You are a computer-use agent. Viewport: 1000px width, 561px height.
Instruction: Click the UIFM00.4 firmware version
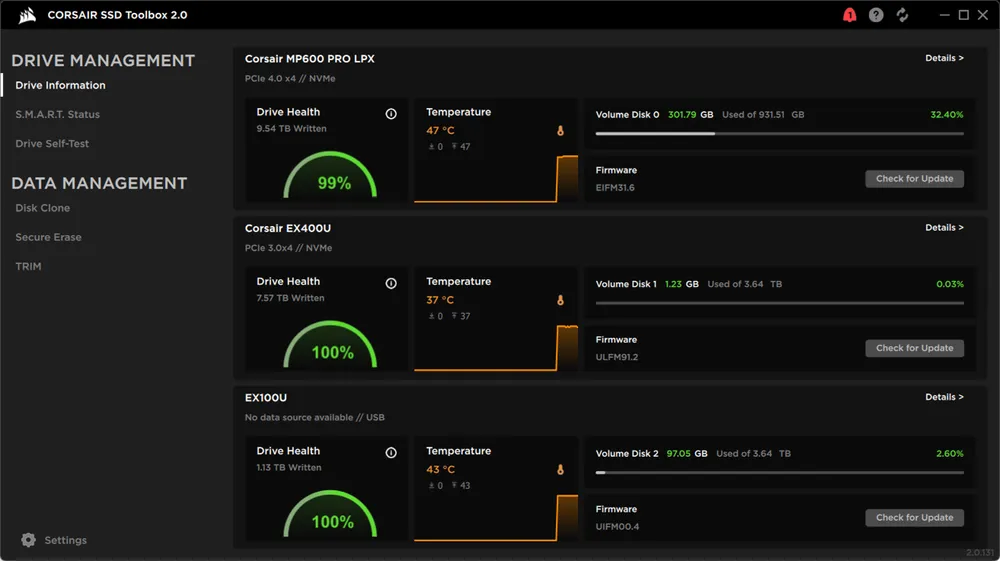pyautogui.click(x=617, y=527)
